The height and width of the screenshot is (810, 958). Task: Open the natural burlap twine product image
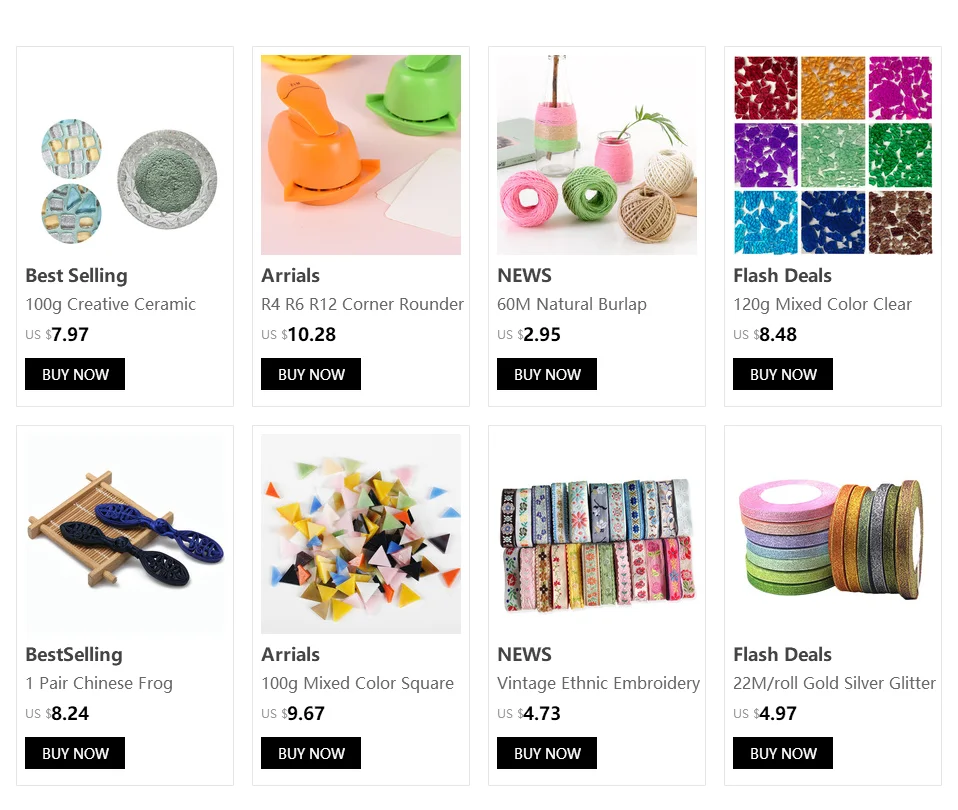coord(597,155)
